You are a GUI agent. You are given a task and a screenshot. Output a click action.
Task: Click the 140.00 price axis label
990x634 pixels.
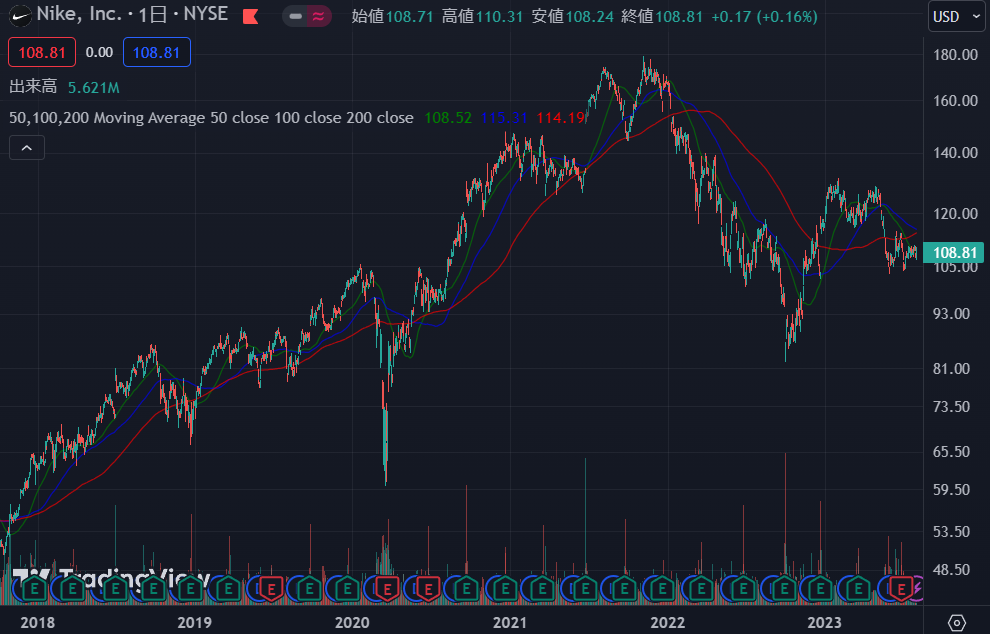pos(955,153)
